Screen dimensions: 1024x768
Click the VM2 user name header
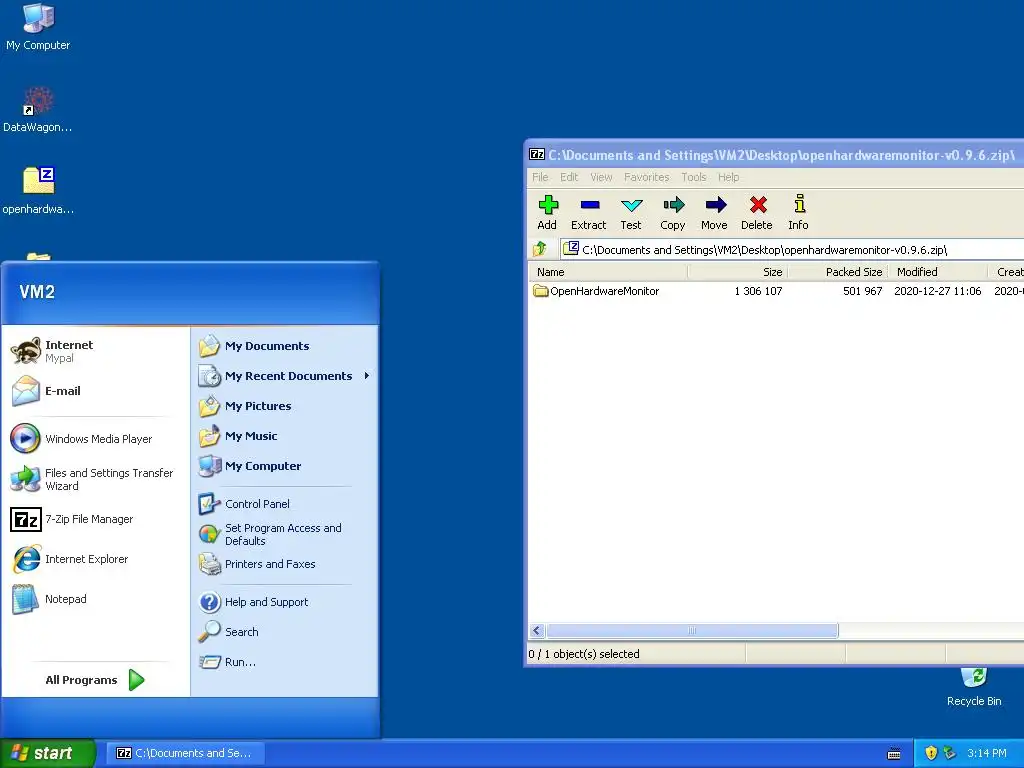(37, 292)
